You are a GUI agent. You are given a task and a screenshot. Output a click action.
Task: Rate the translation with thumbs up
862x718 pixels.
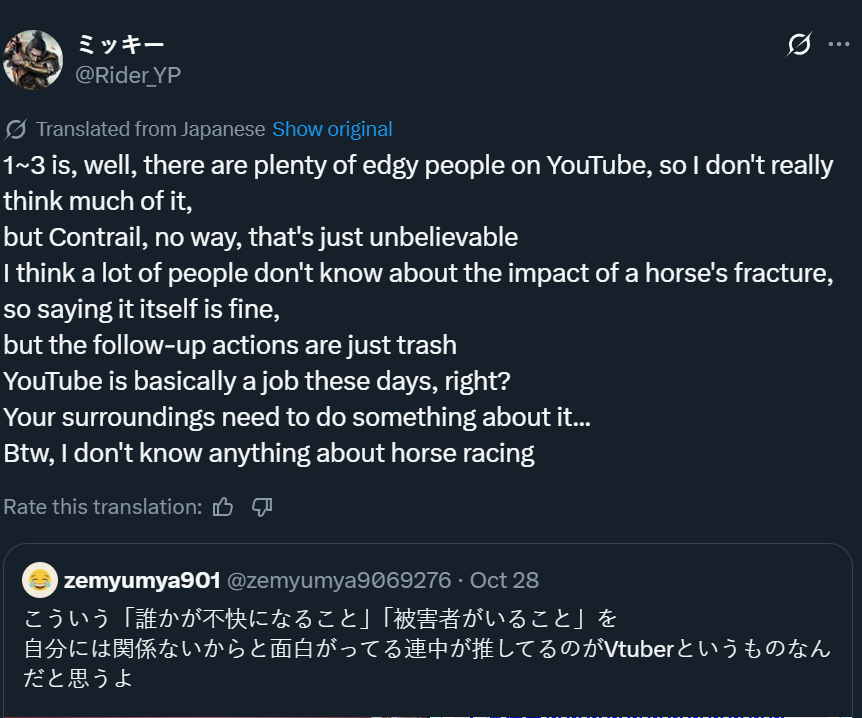[x=223, y=507]
